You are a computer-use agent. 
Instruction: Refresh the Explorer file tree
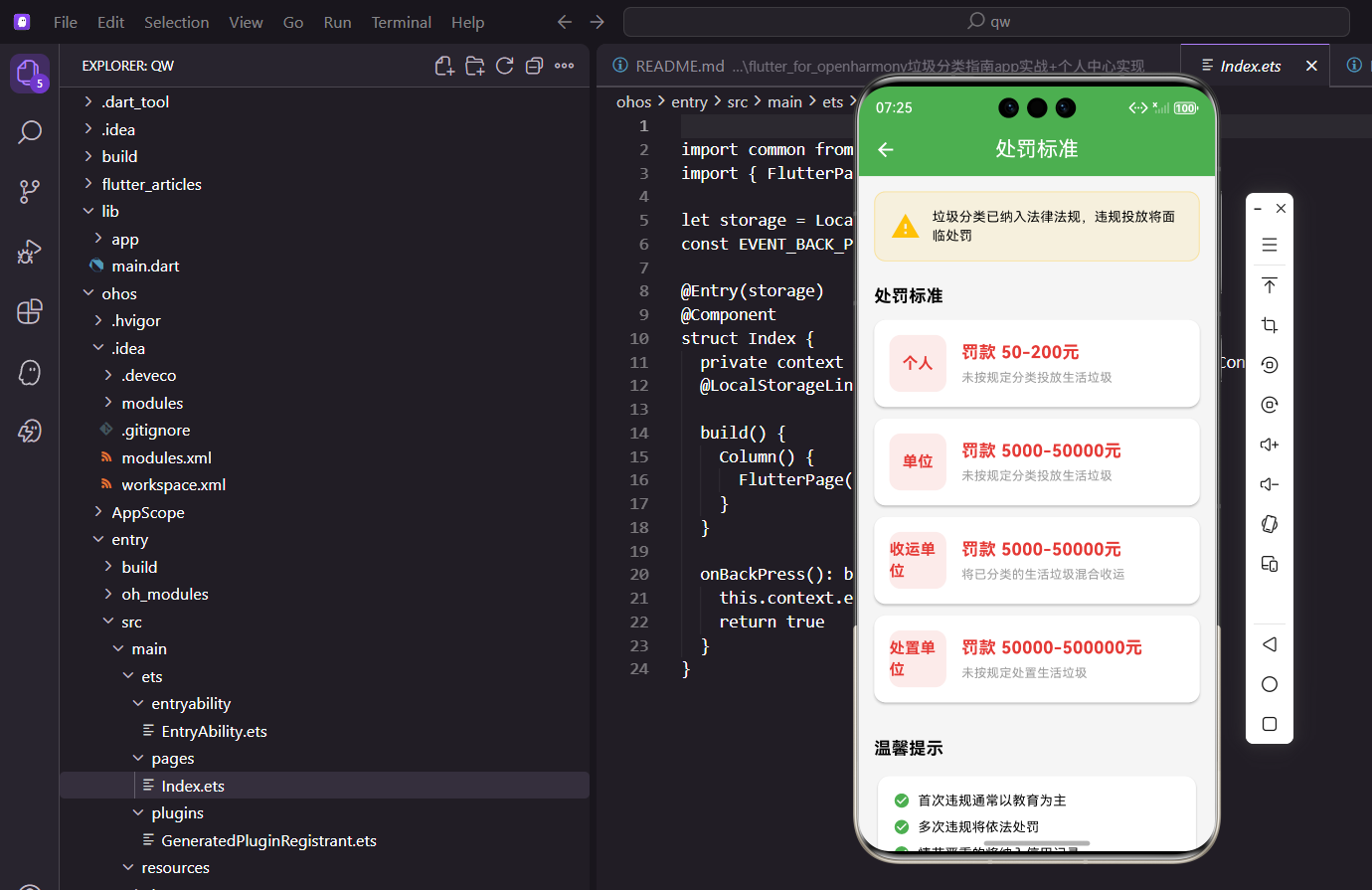[x=505, y=66]
